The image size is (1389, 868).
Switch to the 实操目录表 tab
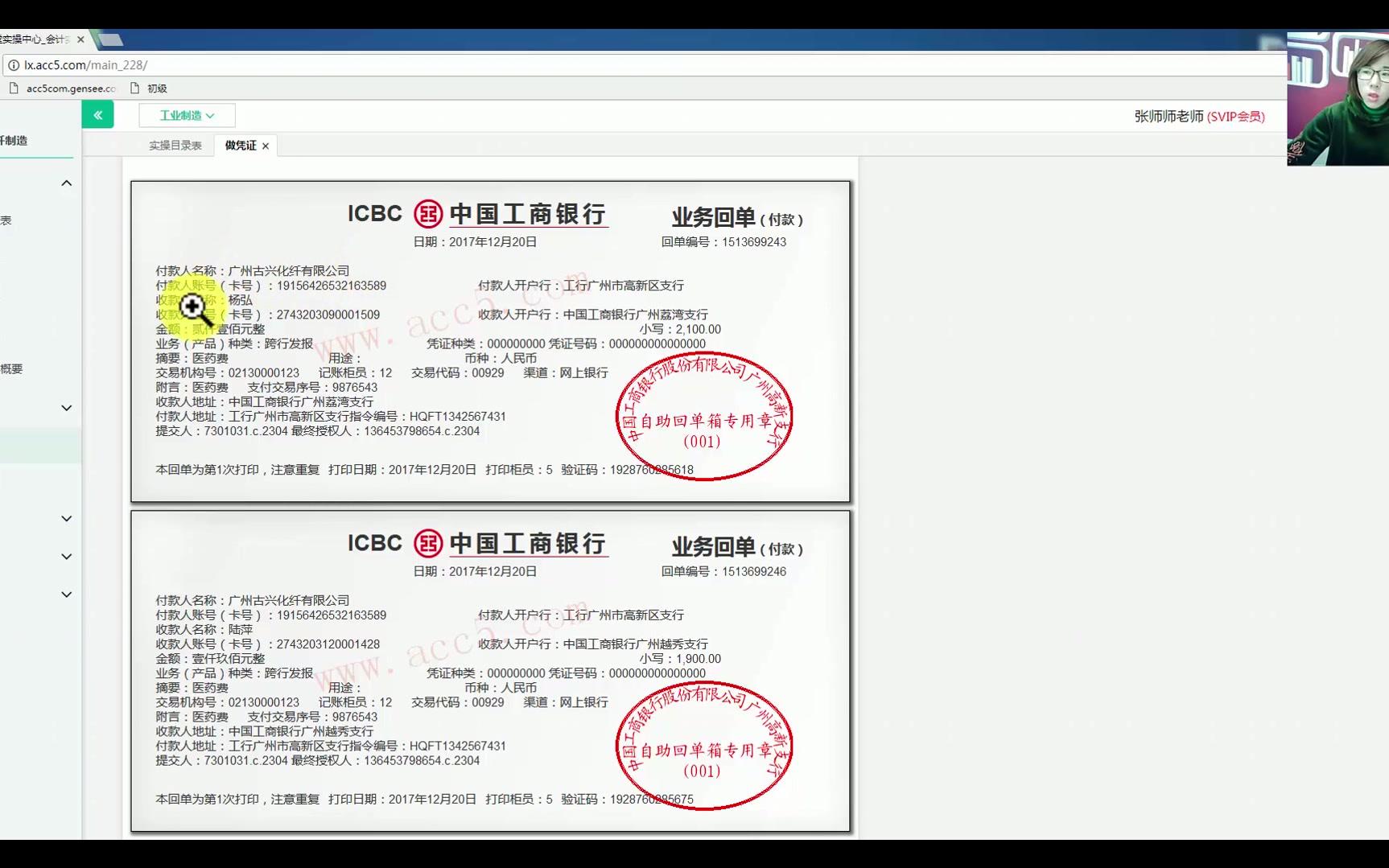point(175,145)
